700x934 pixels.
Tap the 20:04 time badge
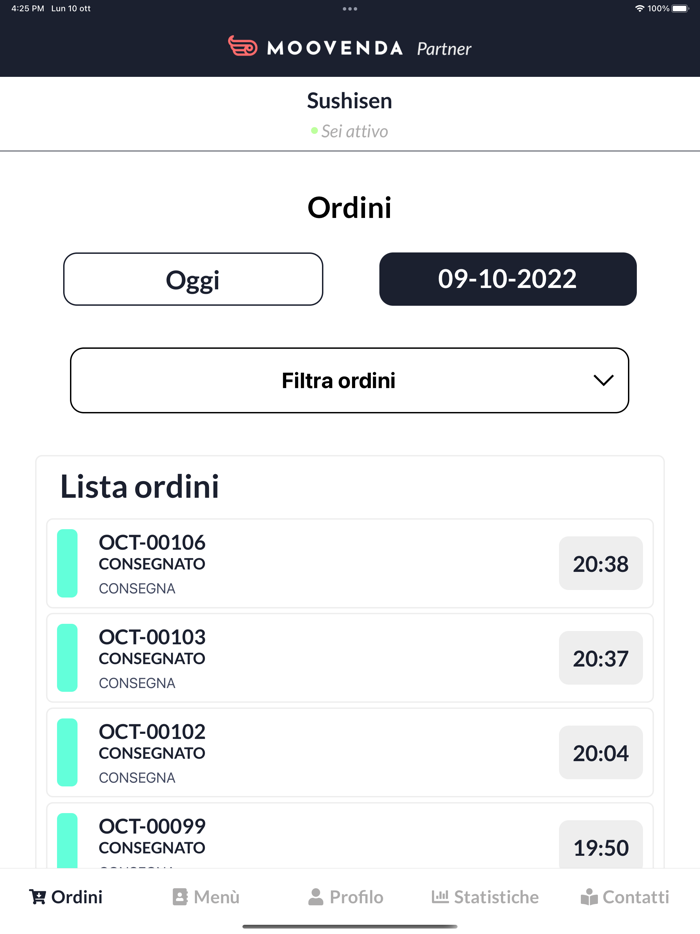tap(600, 753)
